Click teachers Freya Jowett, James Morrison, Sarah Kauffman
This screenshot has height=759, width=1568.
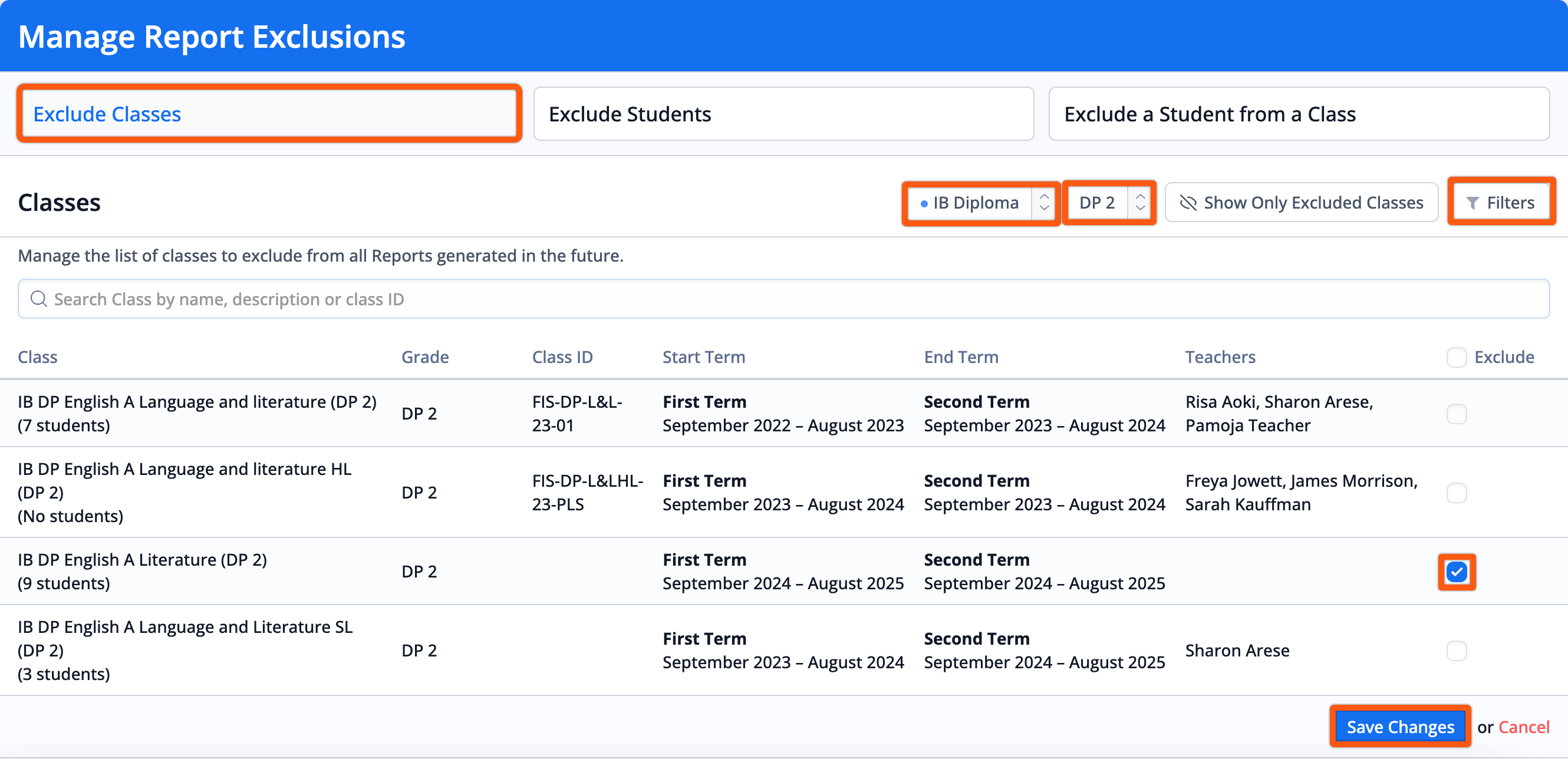click(1302, 493)
